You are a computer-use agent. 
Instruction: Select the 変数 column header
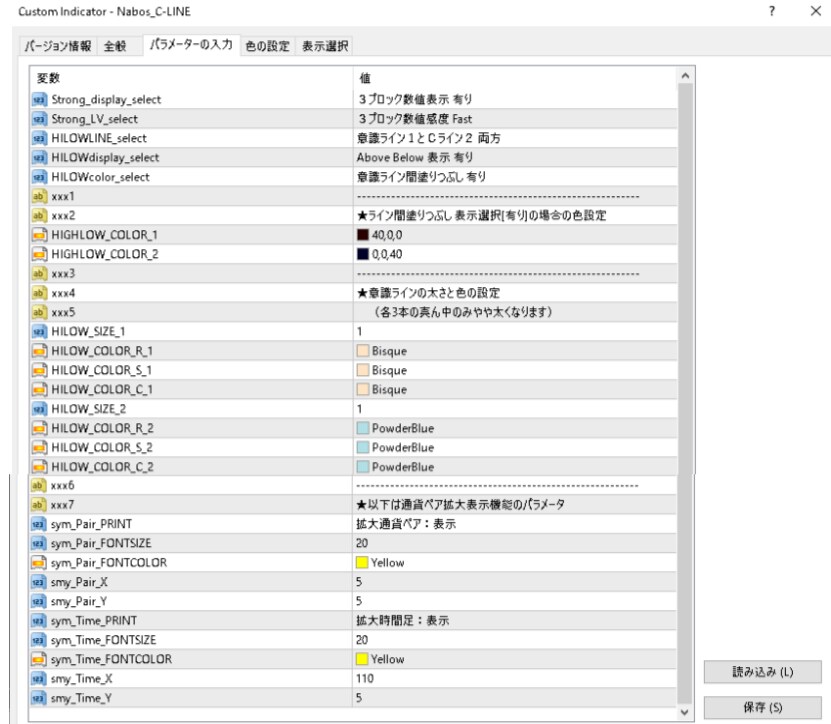coord(191,78)
